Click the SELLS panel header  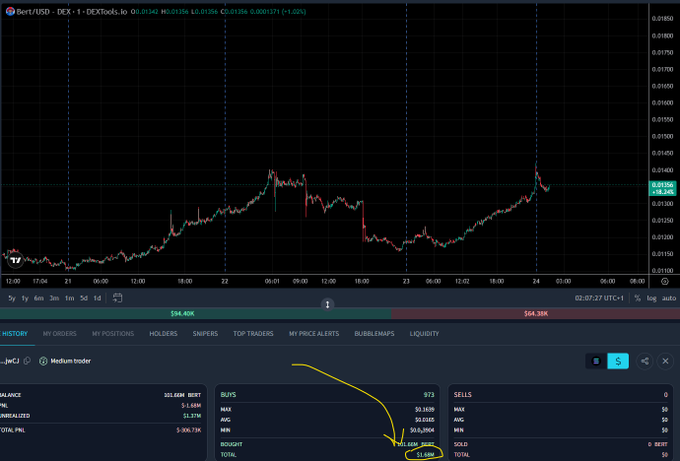pyautogui.click(x=462, y=395)
